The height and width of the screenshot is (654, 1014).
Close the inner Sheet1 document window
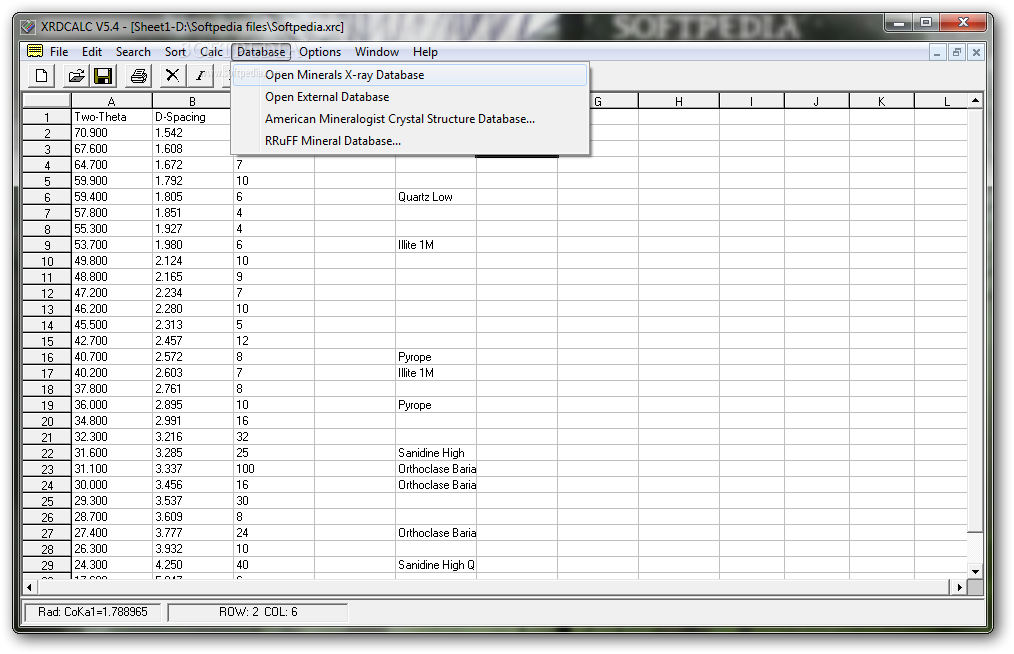coord(976,52)
